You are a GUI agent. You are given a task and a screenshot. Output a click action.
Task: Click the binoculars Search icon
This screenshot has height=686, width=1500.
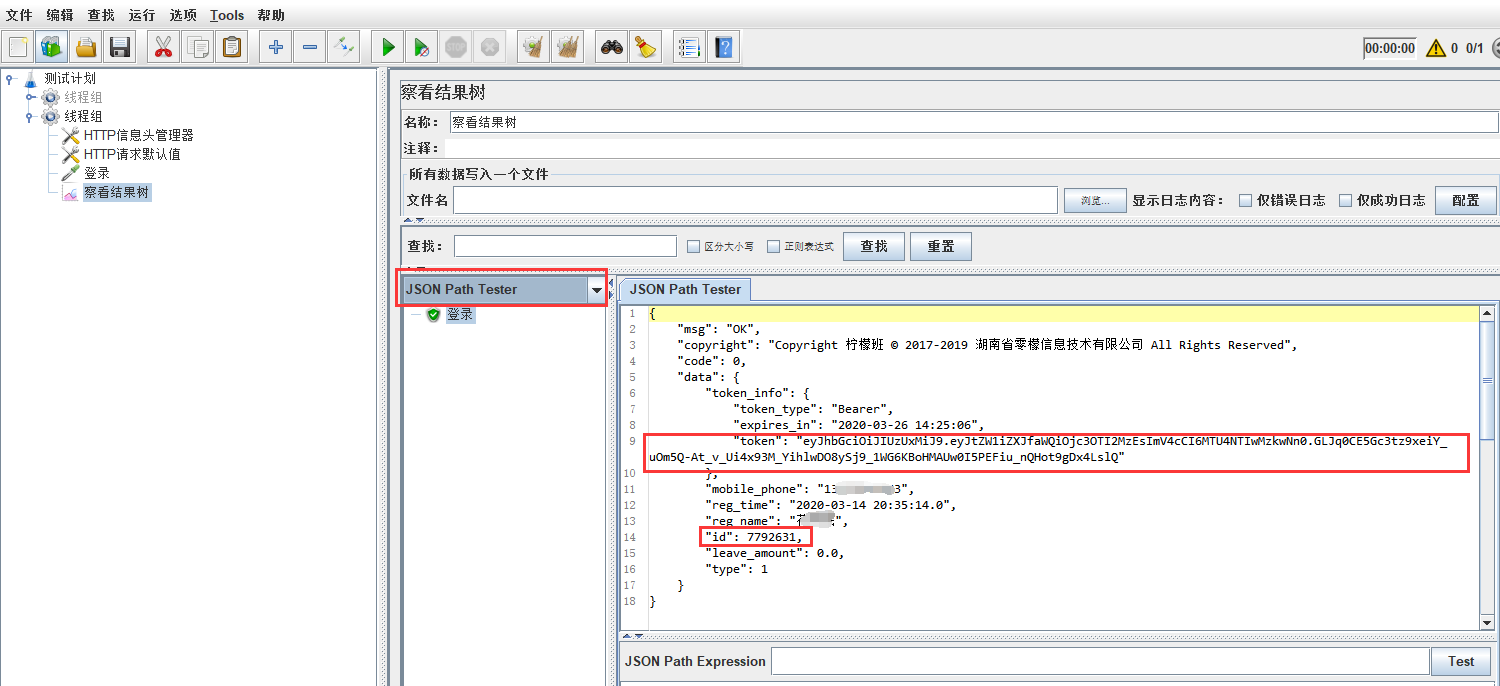[612, 47]
